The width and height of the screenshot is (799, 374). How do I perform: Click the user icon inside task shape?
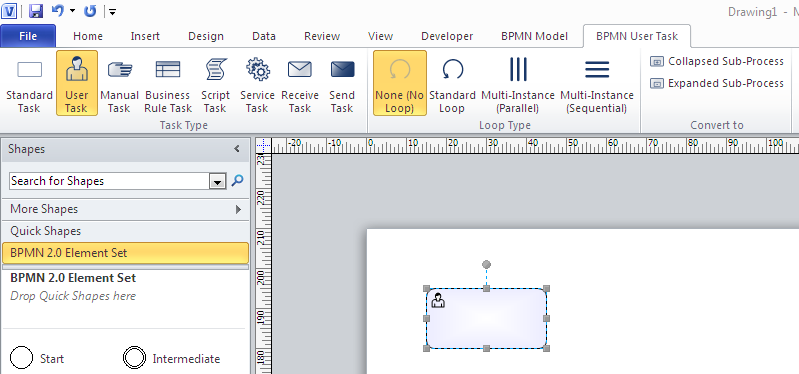[x=438, y=300]
